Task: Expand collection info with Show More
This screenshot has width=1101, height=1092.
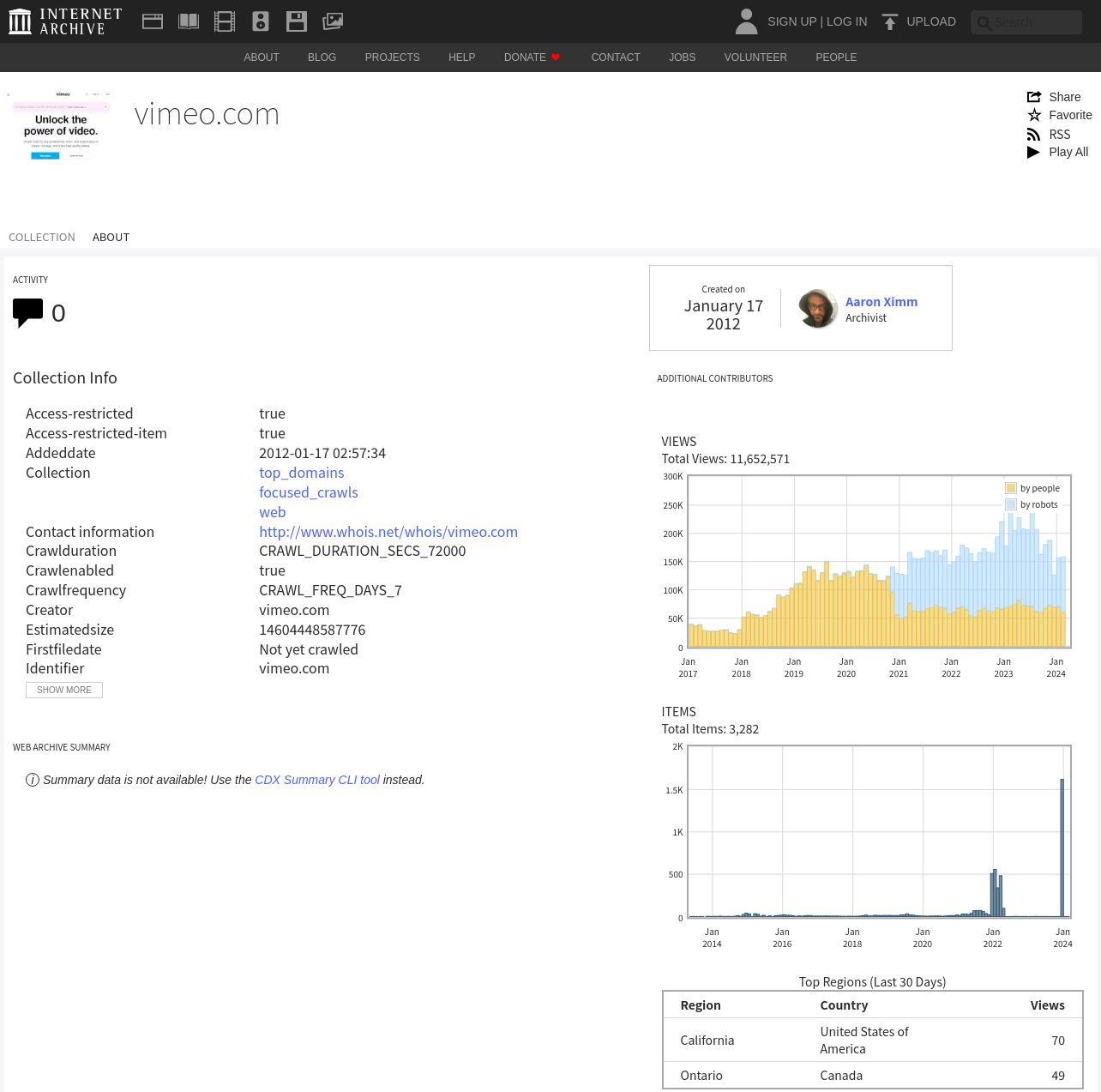Action: click(x=64, y=690)
